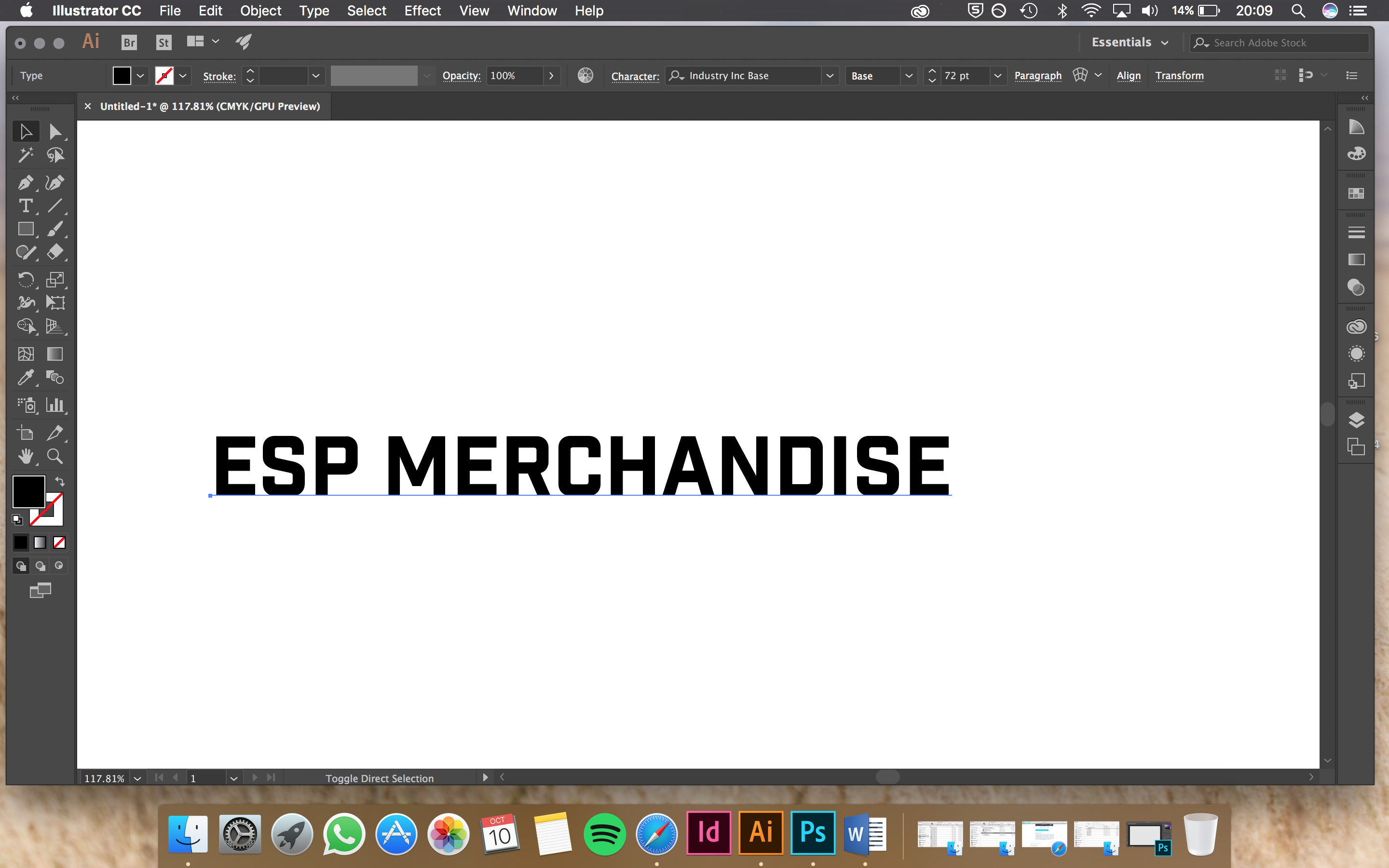
Task: Select the Type tool
Action: click(26, 205)
